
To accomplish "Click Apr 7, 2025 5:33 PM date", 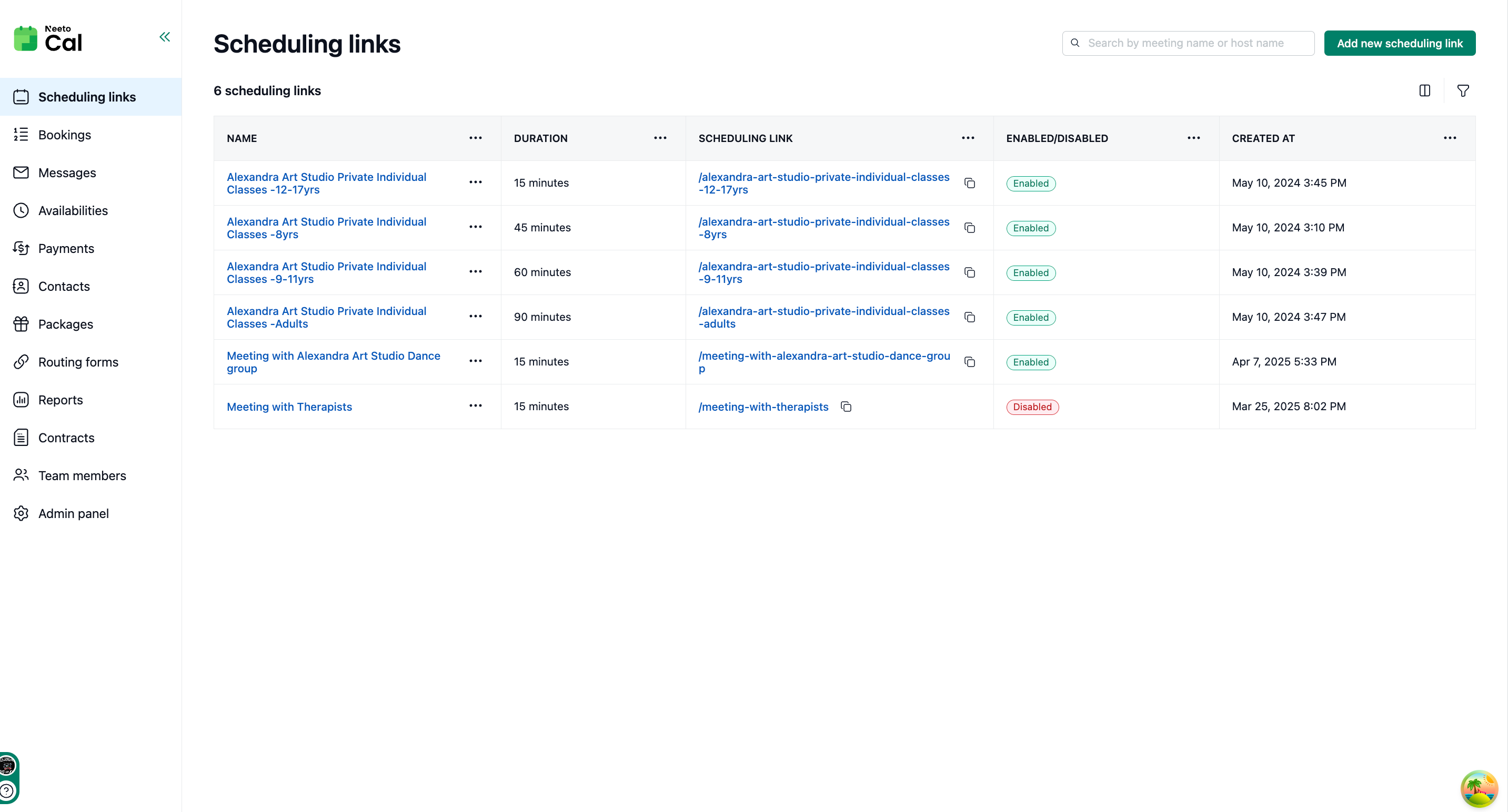I will 1284,361.
